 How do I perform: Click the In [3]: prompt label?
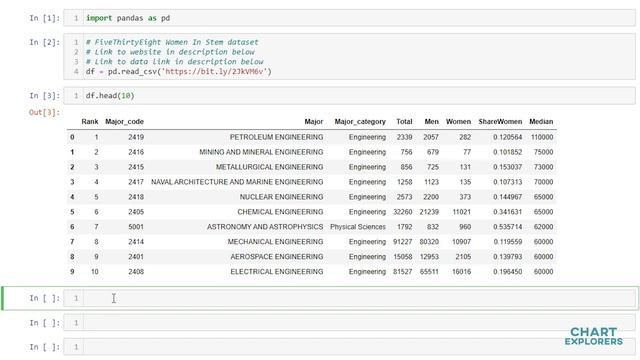coord(44,96)
